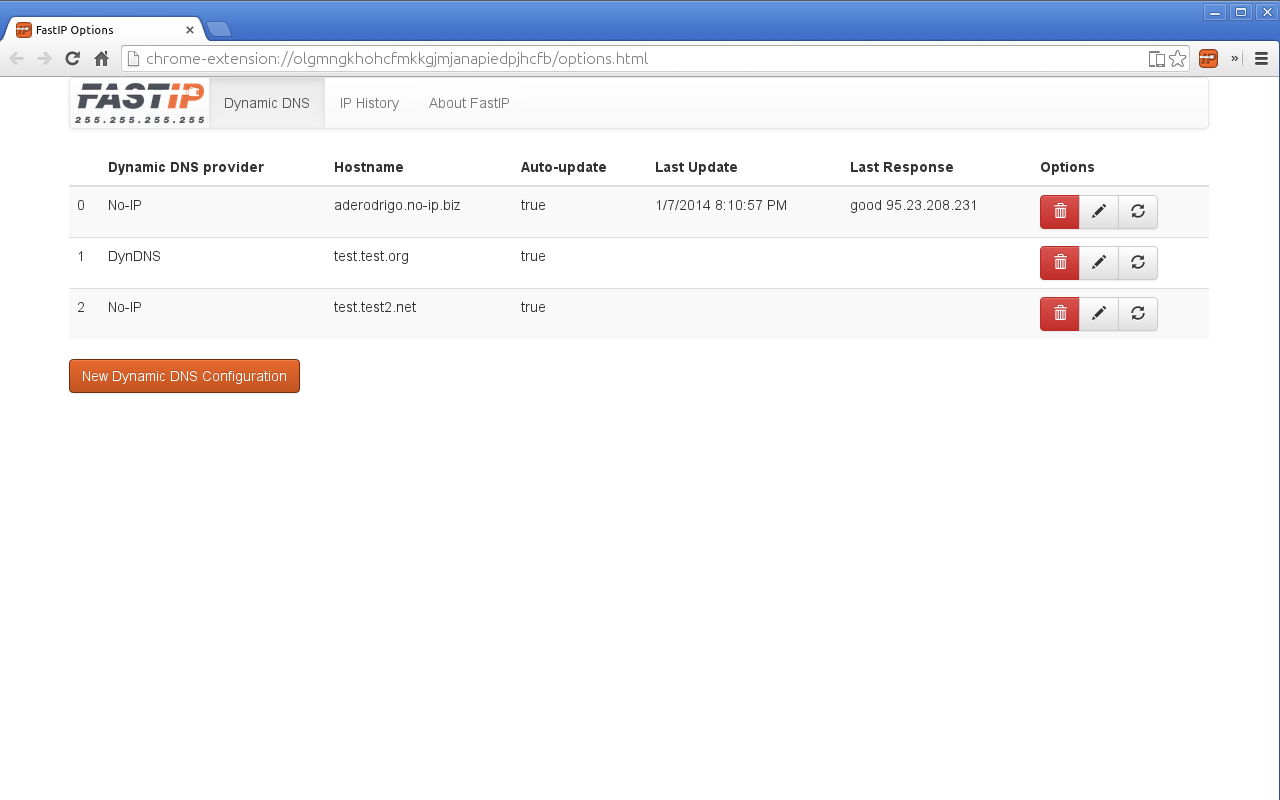
Task: Click the Dynamic DNS provider column header
Action: tap(186, 167)
